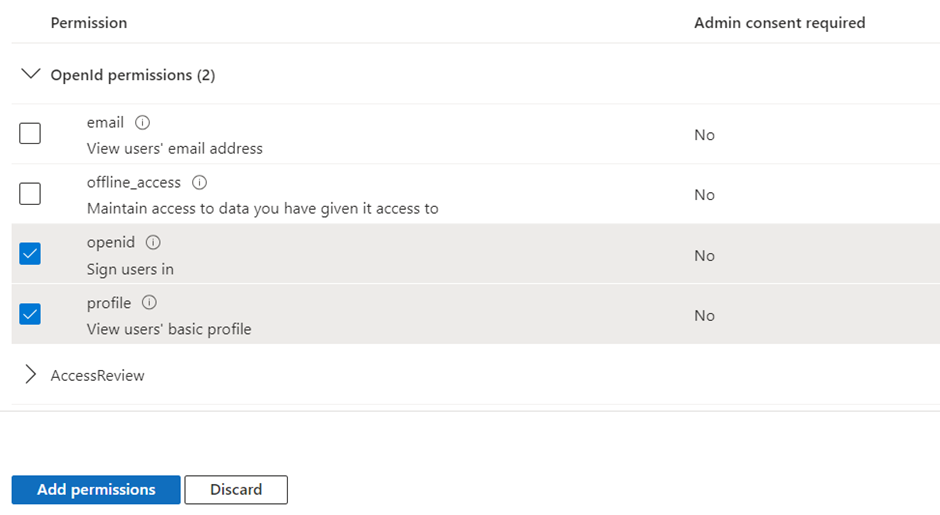Select the Admin consent required header
Image resolution: width=940 pixels, height=515 pixels.
(779, 22)
